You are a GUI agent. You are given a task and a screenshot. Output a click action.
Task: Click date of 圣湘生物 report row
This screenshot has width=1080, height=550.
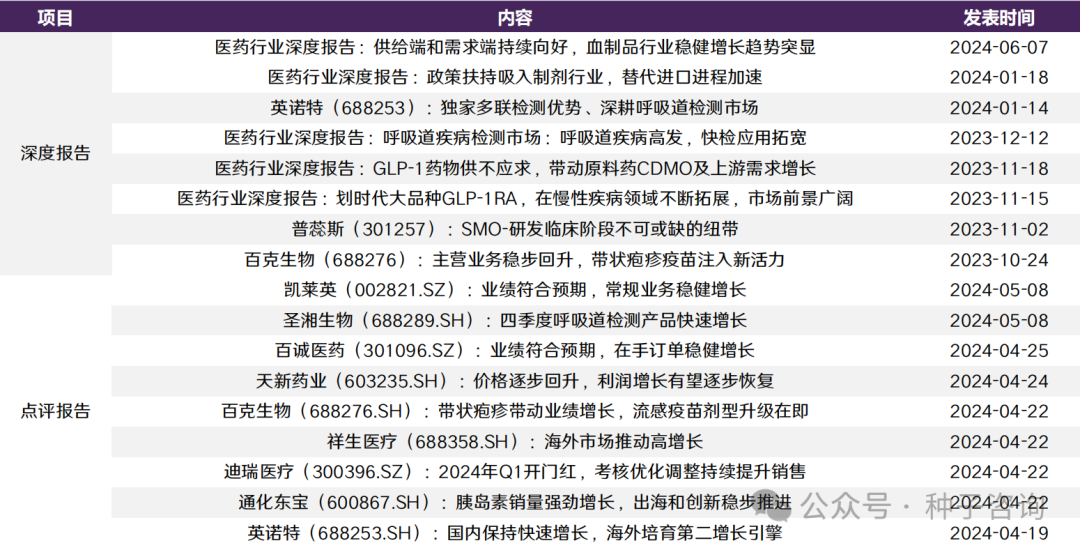[x=999, y=320]
